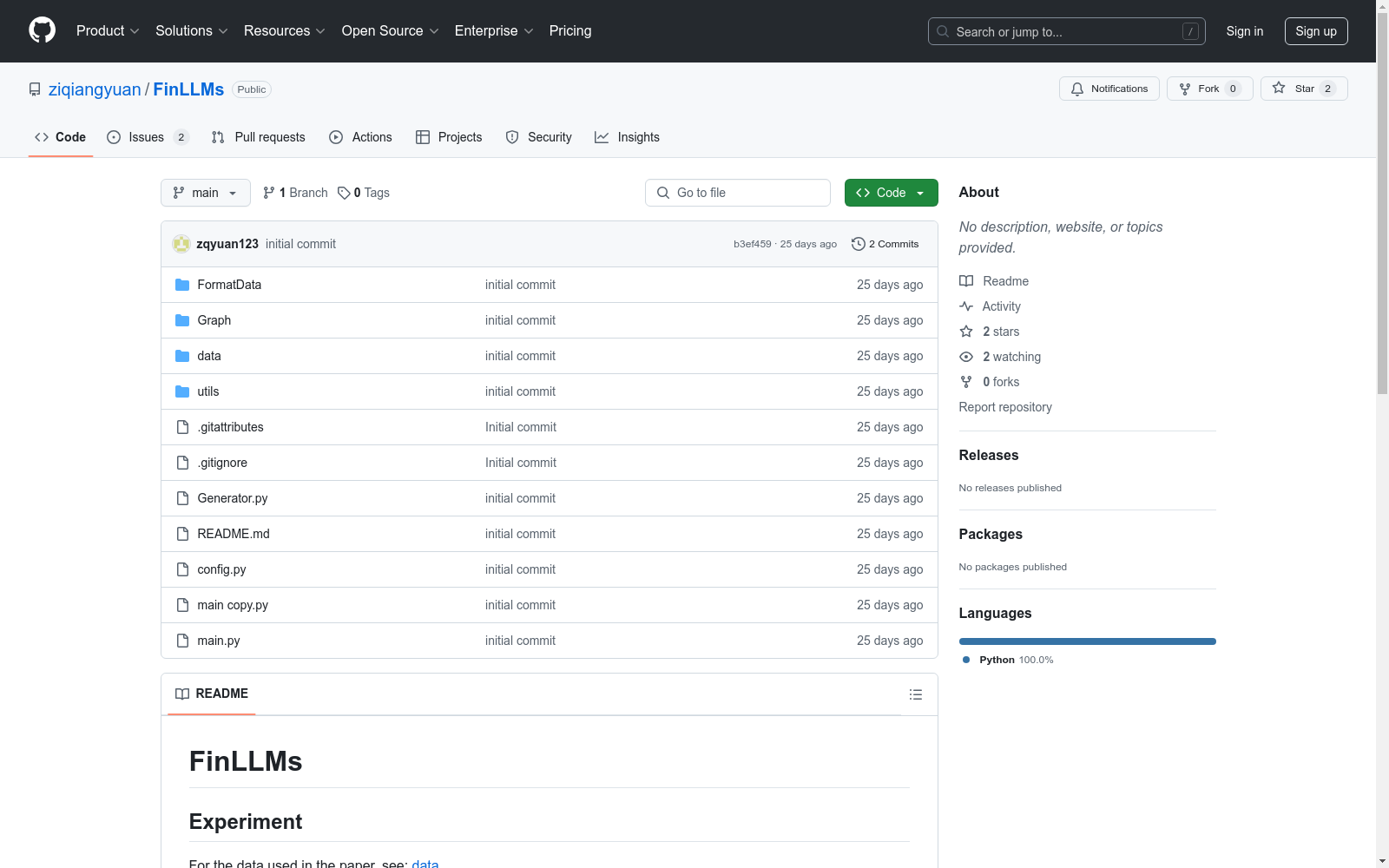Switch to the Security tab

(x=539, y=137)
